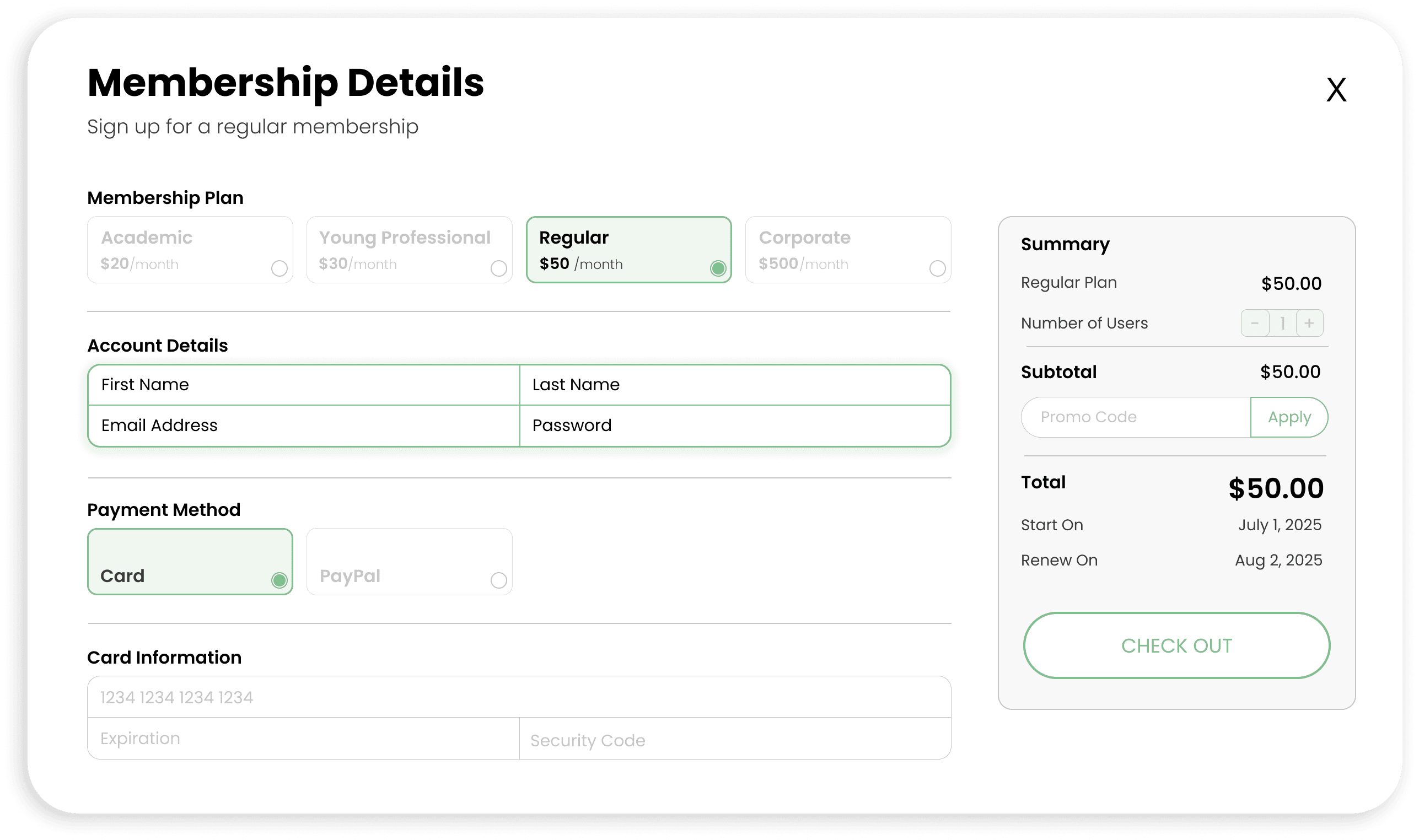Increase number of users with plus
This screenshot has width=1419, height=840.
click(x=1309, y=323)
